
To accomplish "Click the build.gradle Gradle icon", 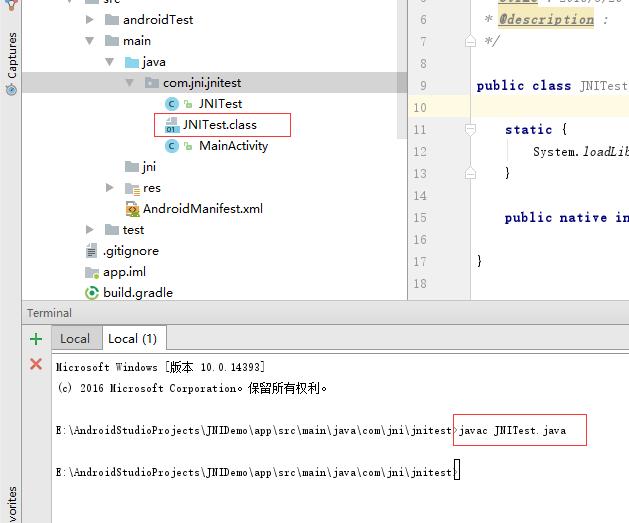I will 92,293.
